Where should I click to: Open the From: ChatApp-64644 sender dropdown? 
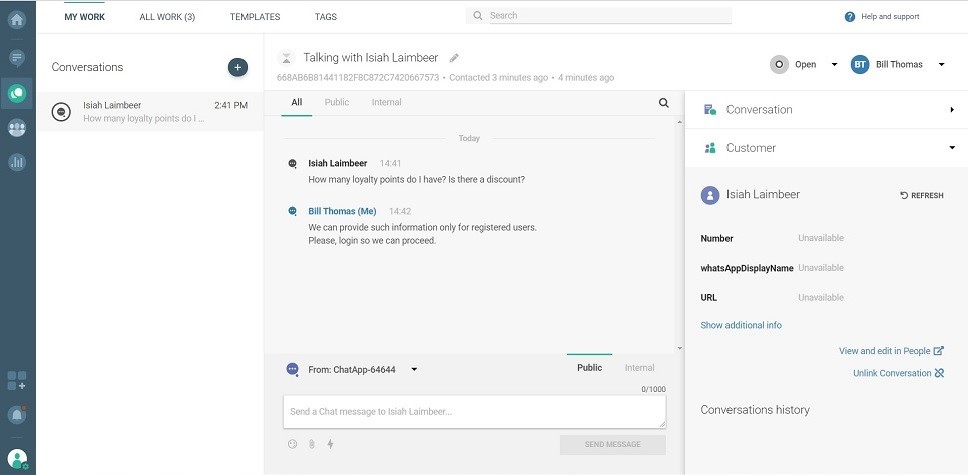tap(414, 370)
